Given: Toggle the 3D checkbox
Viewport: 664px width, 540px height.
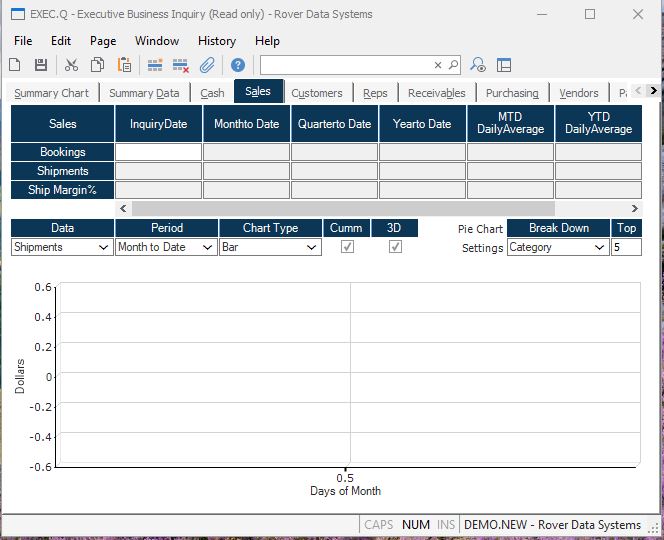Looking at the screenshot, I should pos(395,247).
